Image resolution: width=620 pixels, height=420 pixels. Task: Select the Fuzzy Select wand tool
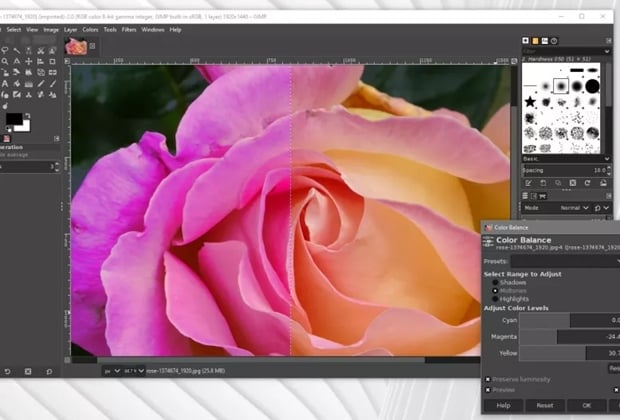(17, 51)
